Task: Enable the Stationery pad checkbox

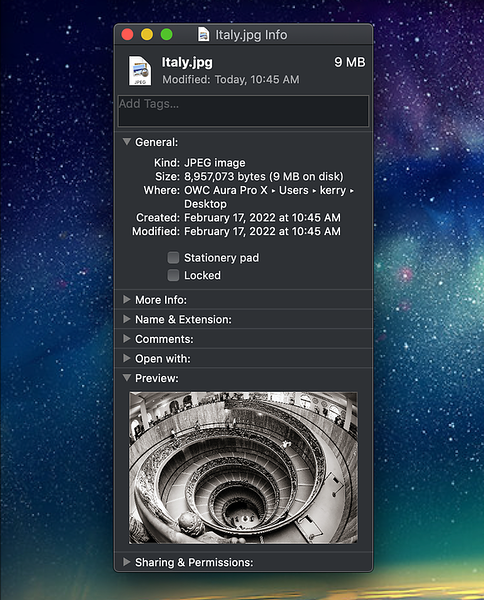Action: click(173, 258)
